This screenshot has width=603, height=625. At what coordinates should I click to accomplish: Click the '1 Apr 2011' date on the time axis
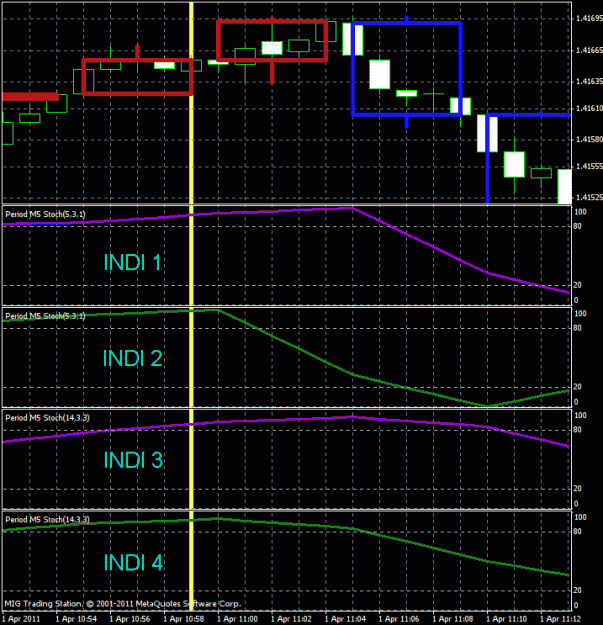21,619
